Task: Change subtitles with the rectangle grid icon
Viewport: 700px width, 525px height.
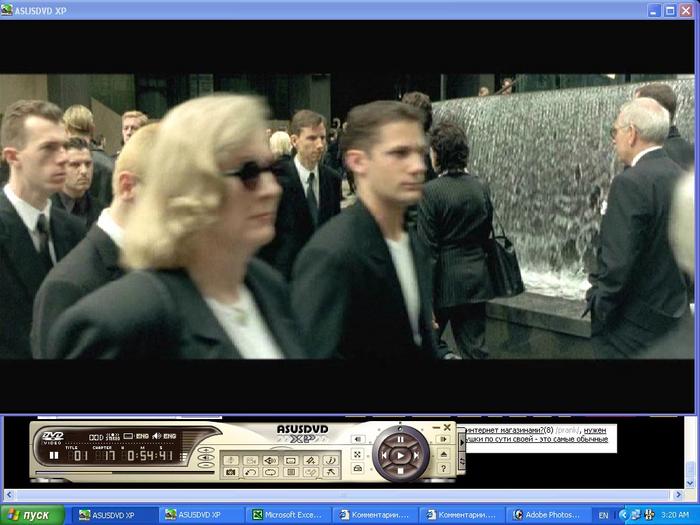Action: (291, 460)
